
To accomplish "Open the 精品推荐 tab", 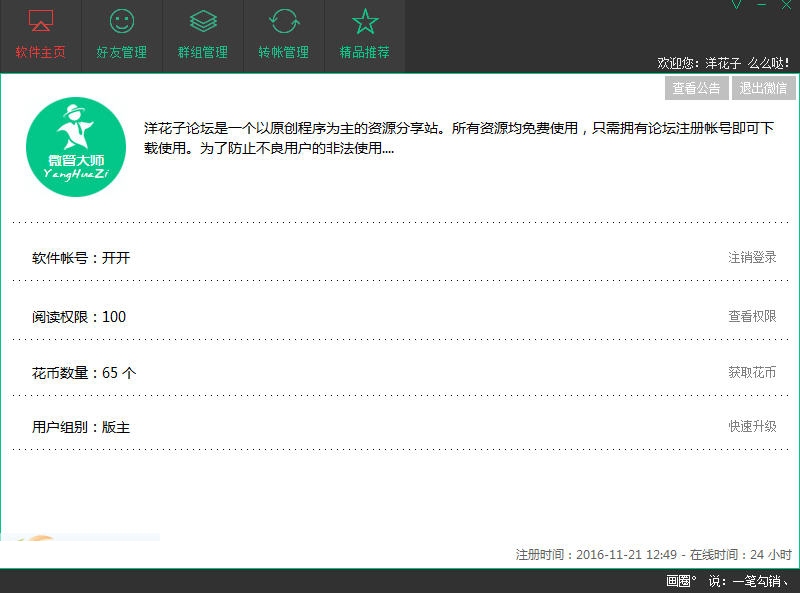I will pyautogui.click(x=364, y=35).
